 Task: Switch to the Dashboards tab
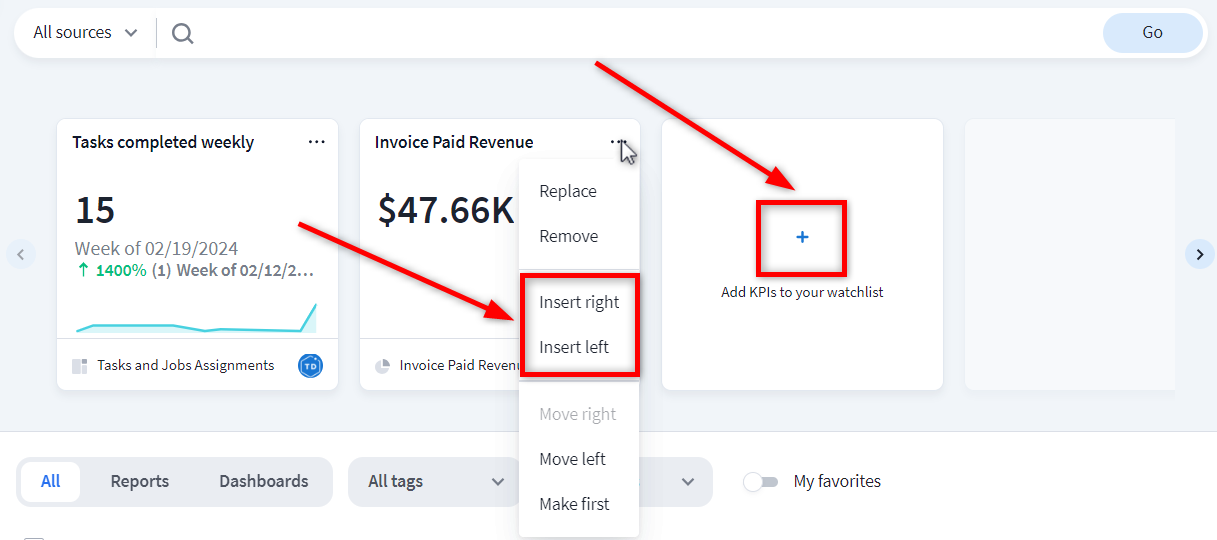[264, 482]
